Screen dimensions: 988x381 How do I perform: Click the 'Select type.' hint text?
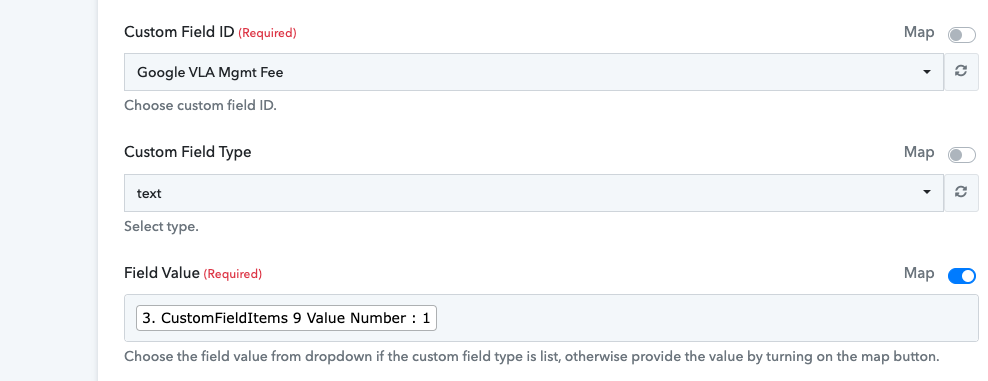161,226
